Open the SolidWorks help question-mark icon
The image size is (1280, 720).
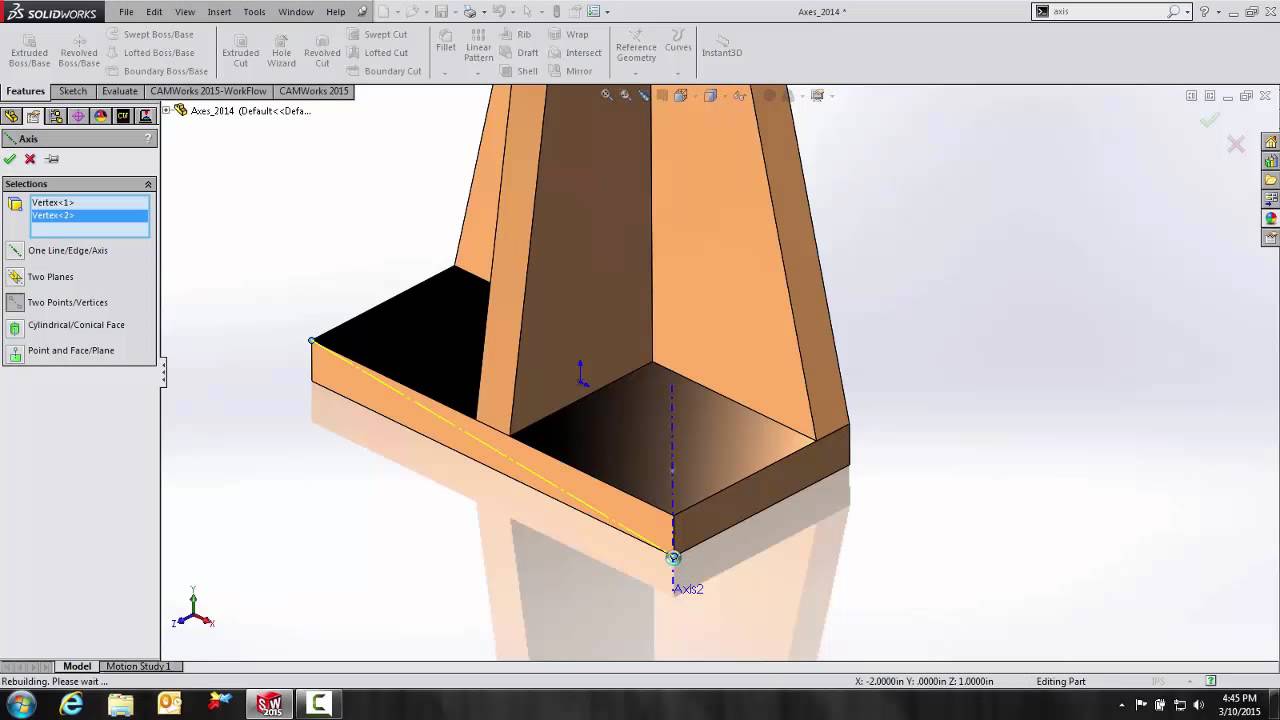[x=1204, y=12]
